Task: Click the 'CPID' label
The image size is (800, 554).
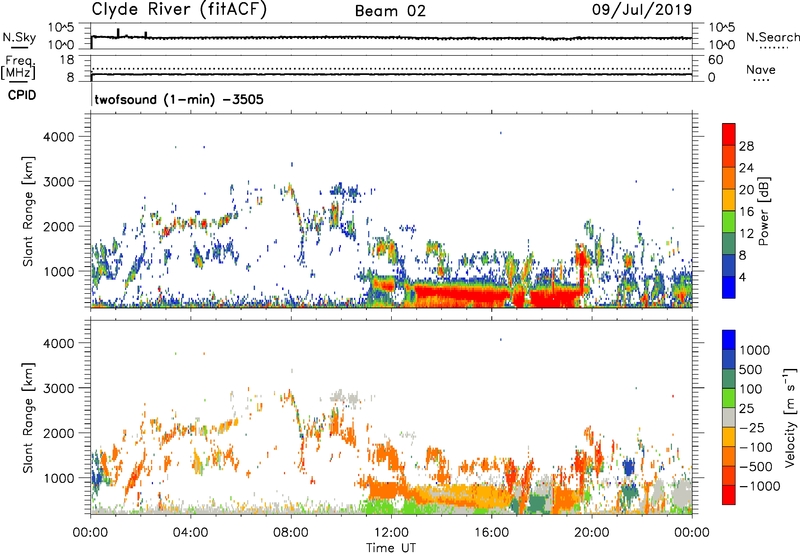Action: tap(22, 95)
